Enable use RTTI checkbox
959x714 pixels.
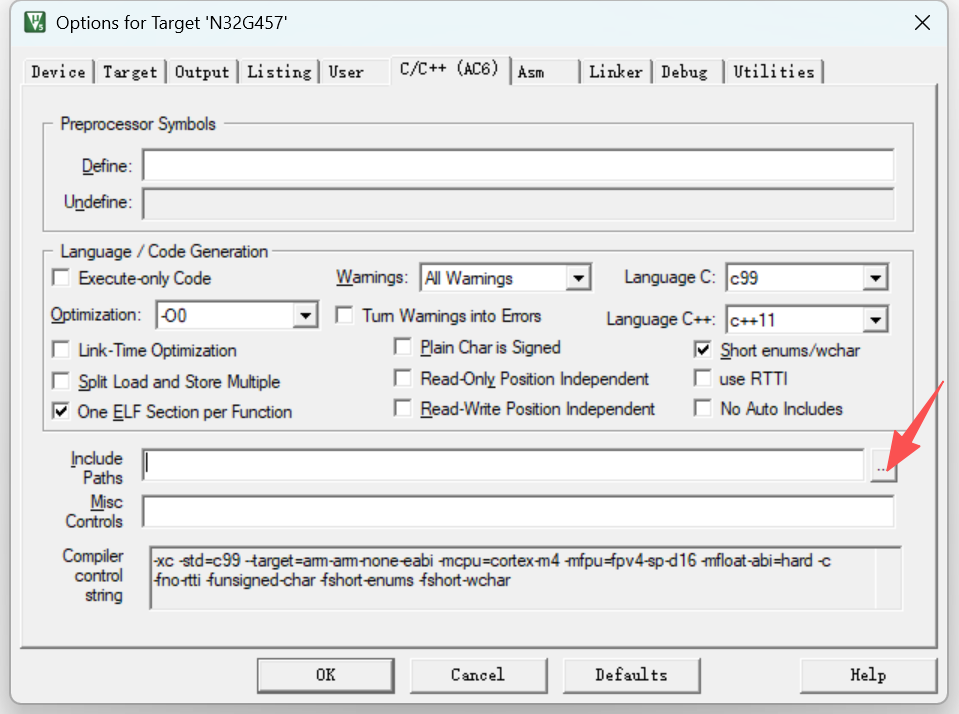[703, 378]
